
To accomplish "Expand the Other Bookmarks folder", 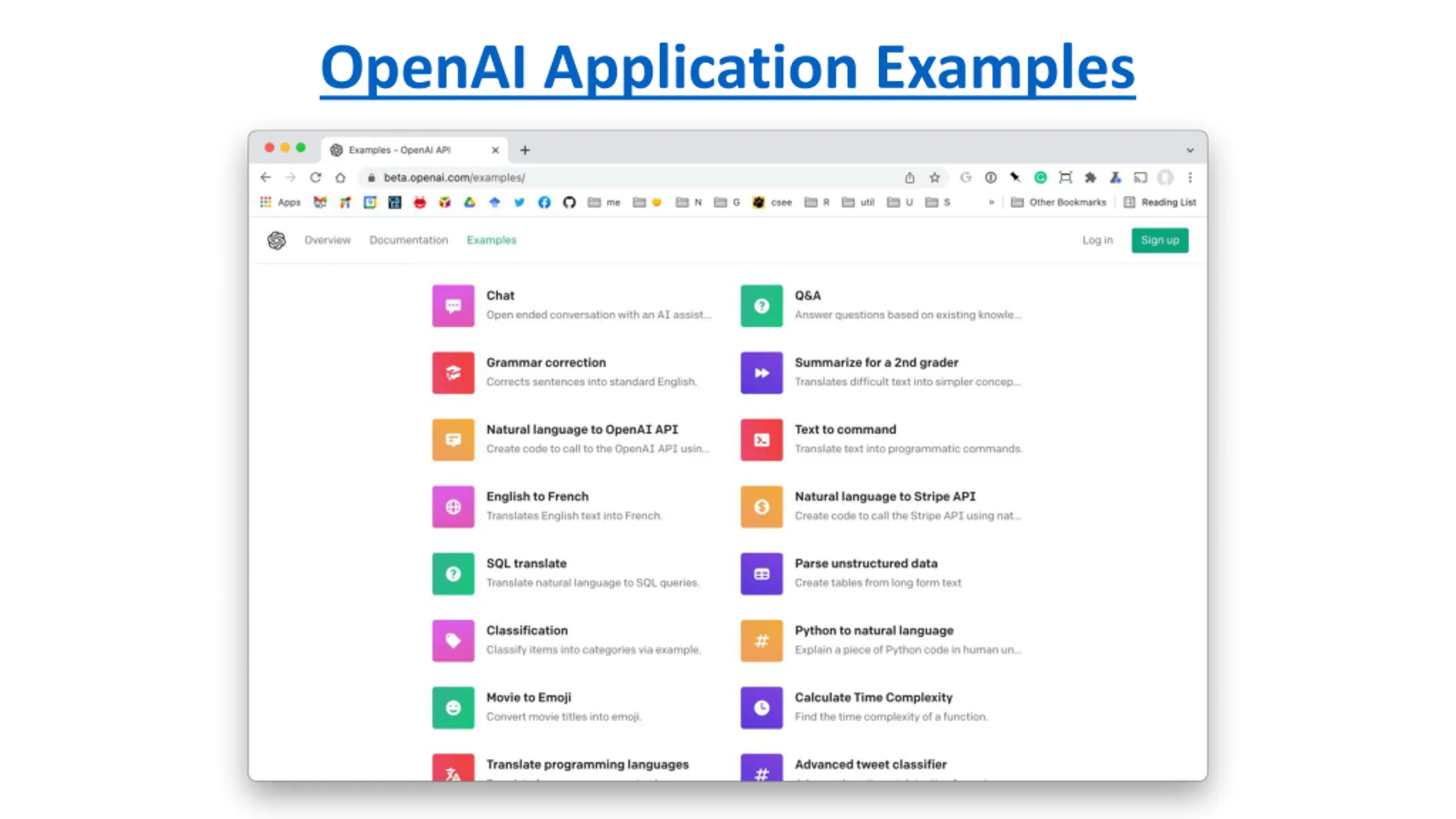I will coord(1058,202).
